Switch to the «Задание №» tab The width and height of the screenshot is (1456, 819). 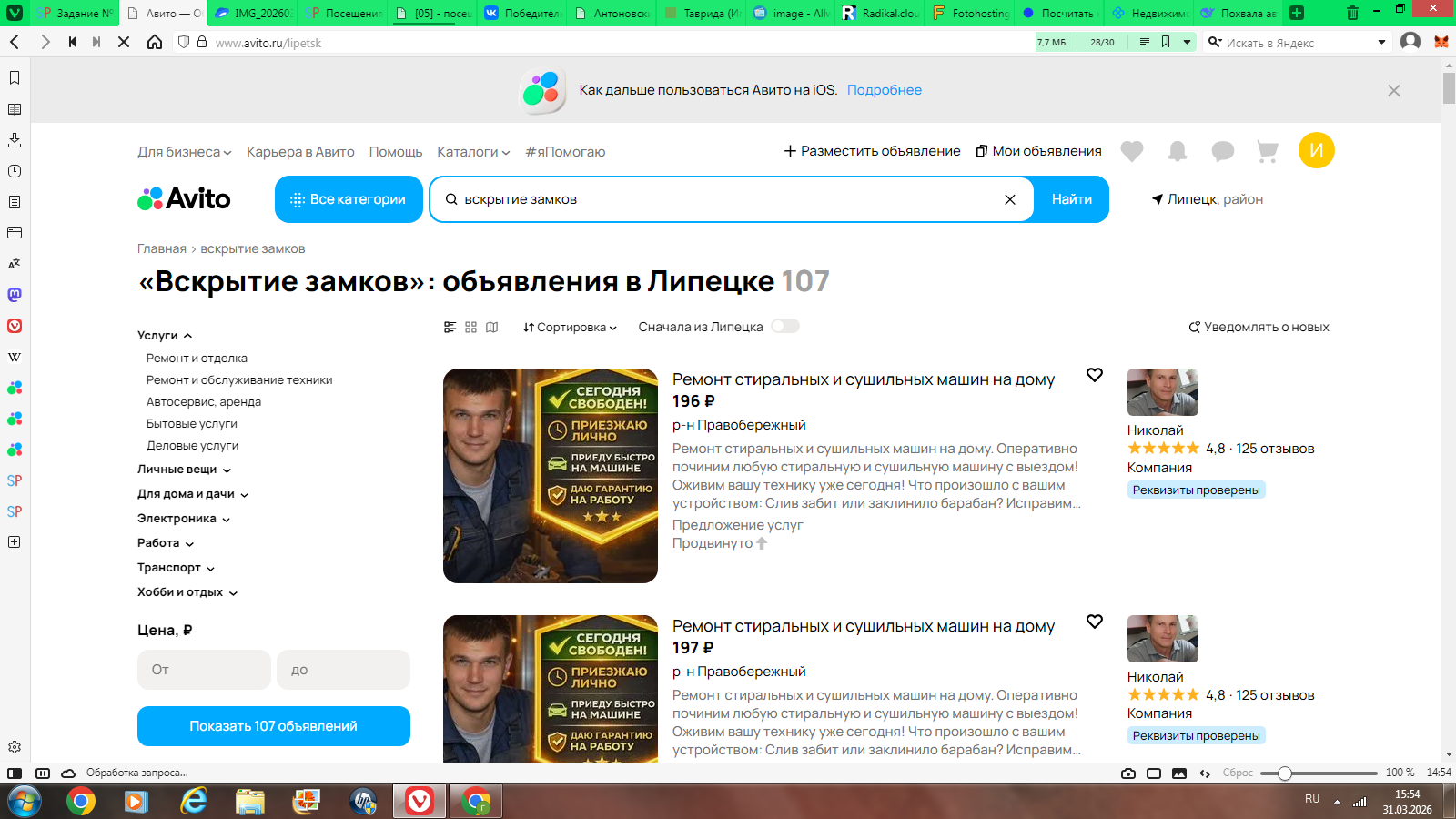tap(76, 14)
